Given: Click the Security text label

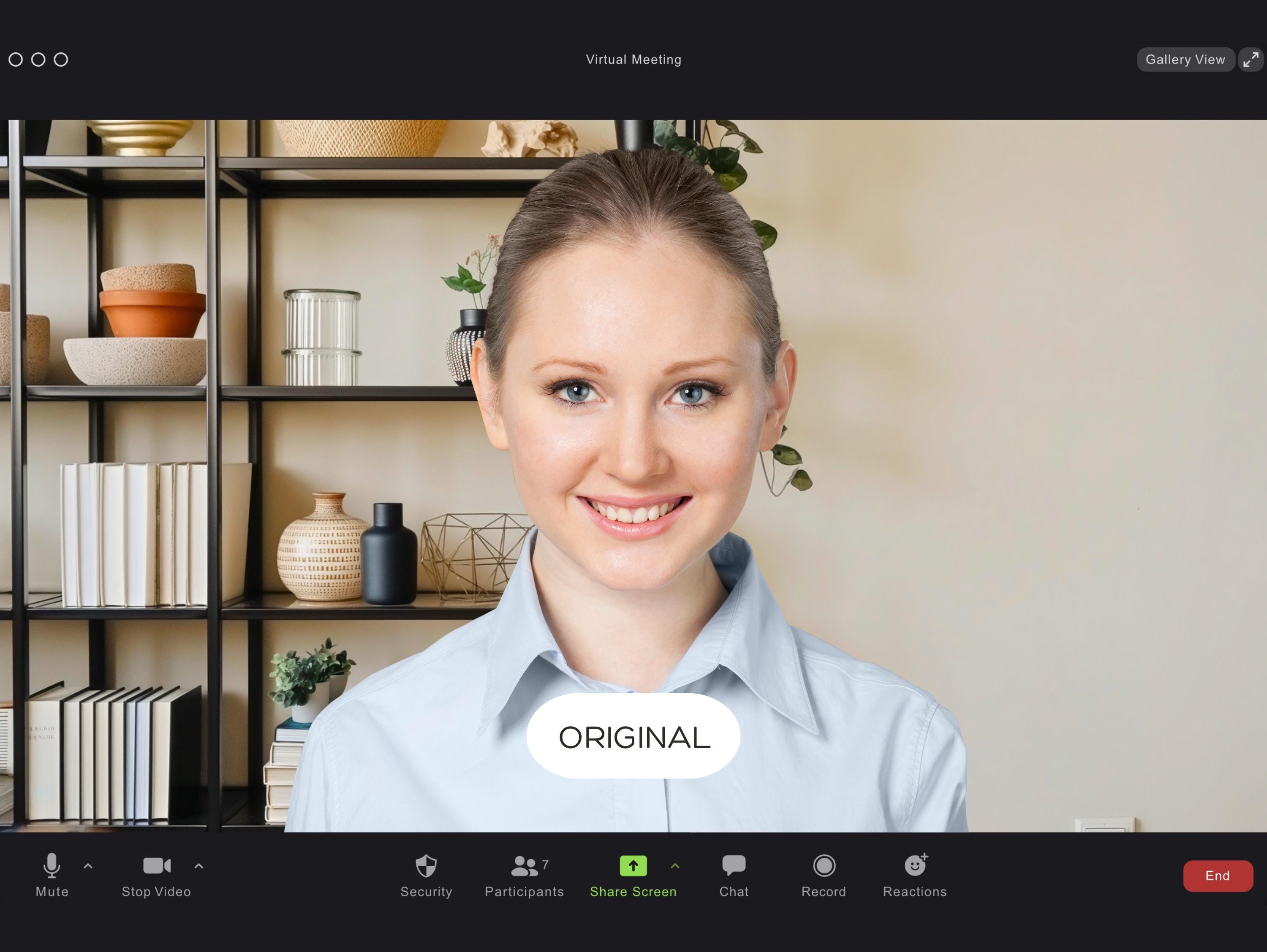Looking at the screenshot, I should [426, 891].
